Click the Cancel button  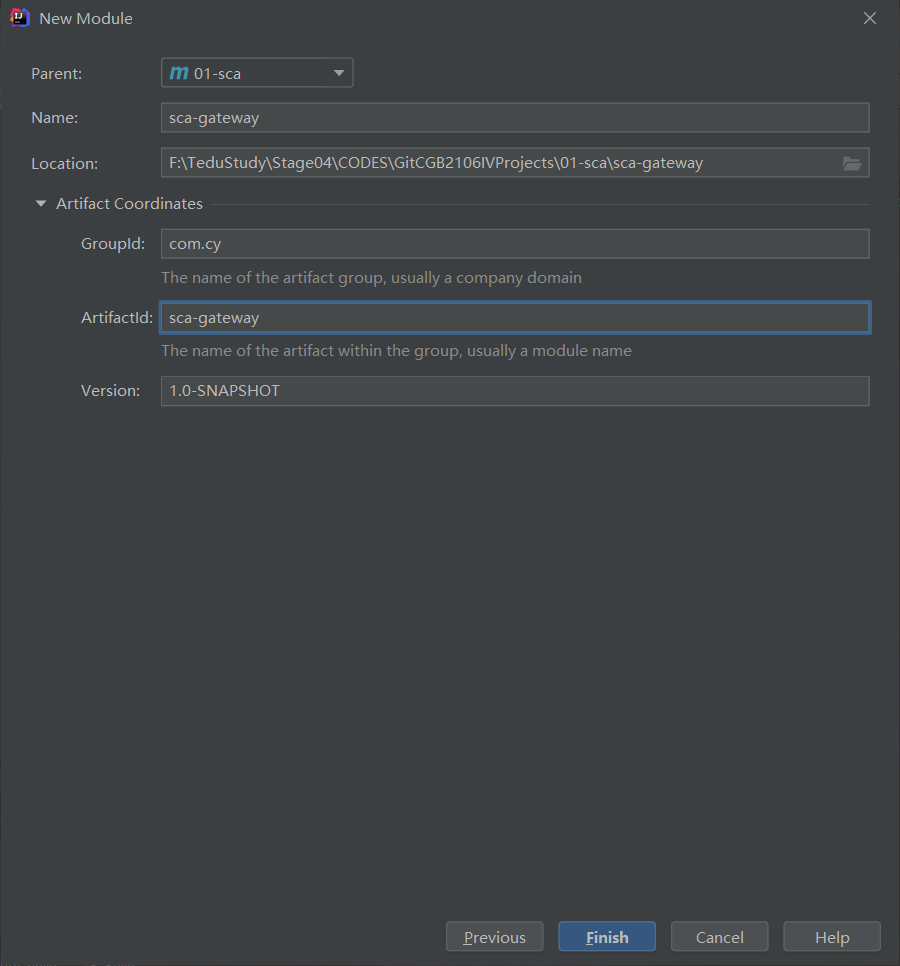(720, 936)
